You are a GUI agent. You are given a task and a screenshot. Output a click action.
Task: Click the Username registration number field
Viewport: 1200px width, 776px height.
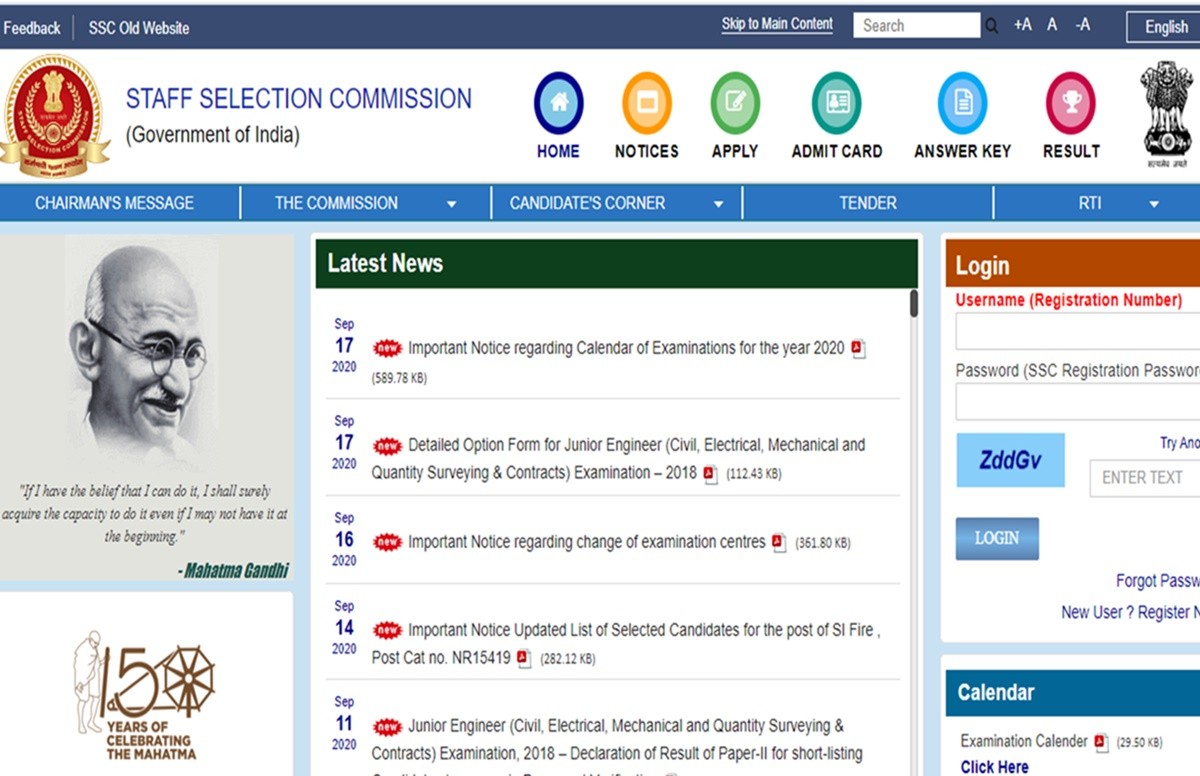click(x=1077, y=331)
